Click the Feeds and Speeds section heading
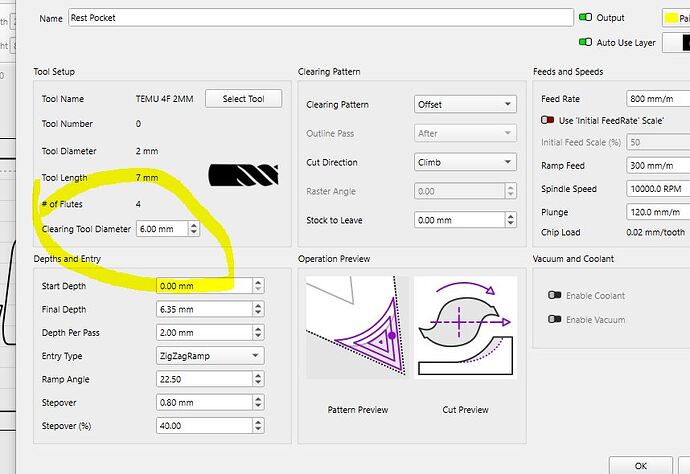 click(x=568, y=71)
